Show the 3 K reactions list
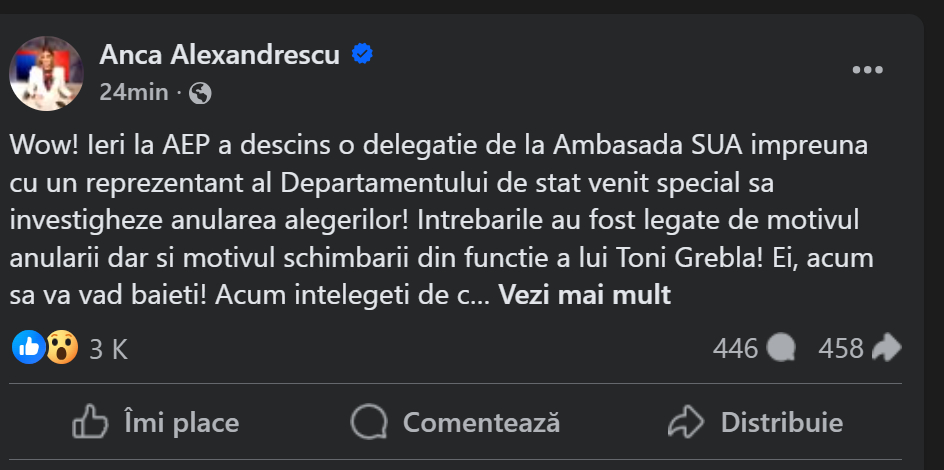 [108, 349]
